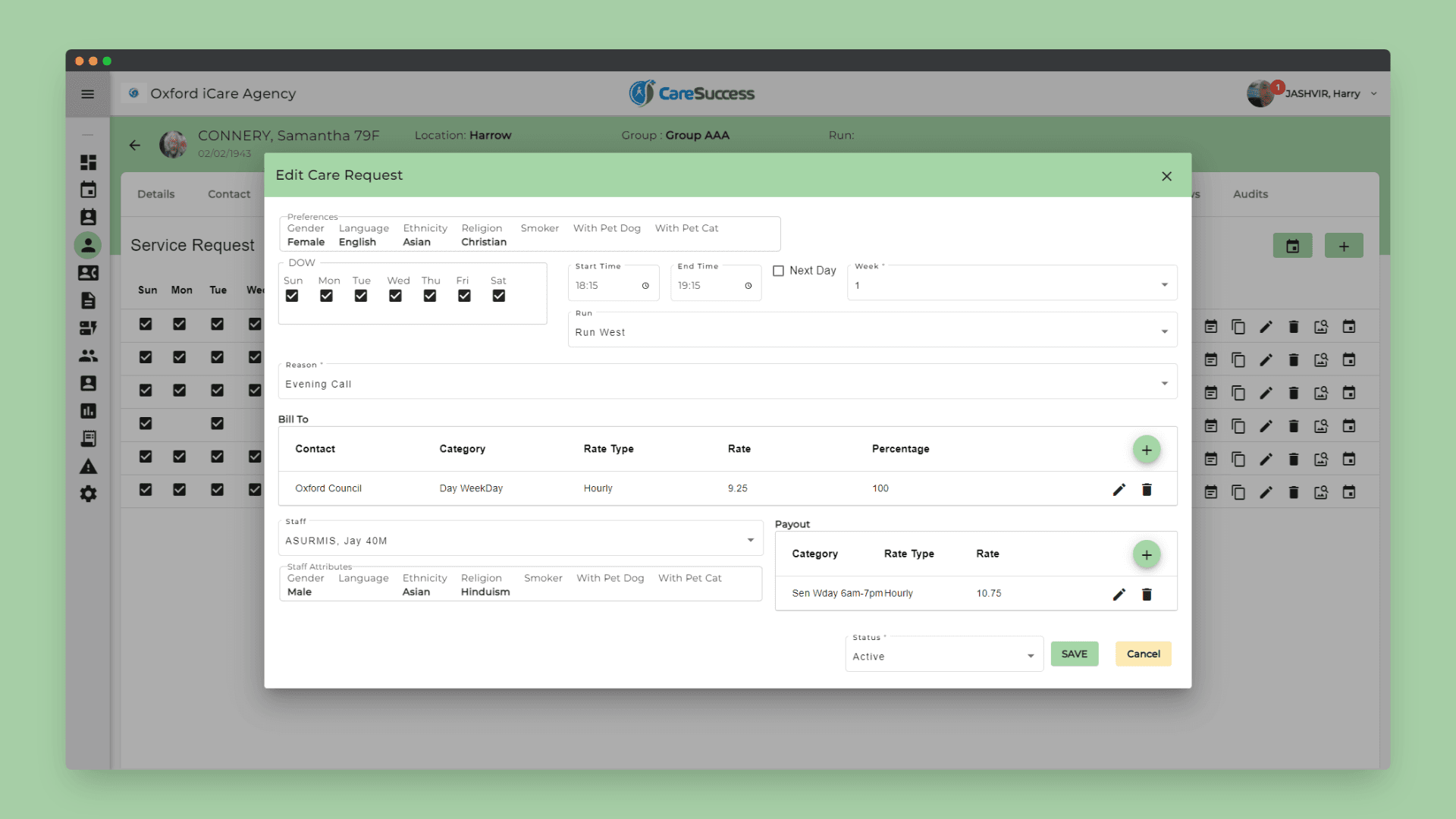
Task: Uncheck the Sunday DOW checkbox
Action: click(292, 295)
